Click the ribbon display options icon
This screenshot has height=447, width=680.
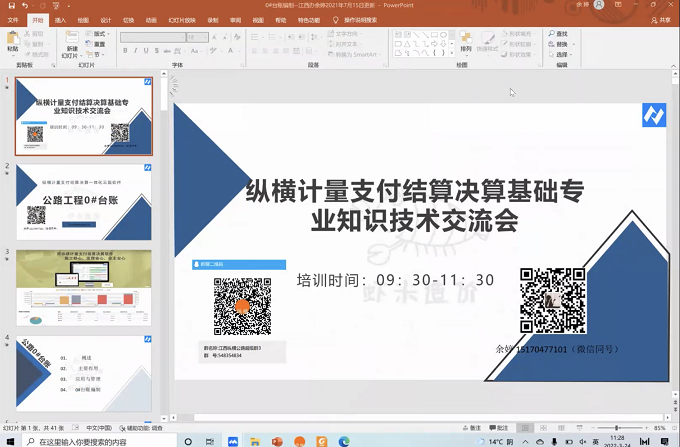point(618,5)
